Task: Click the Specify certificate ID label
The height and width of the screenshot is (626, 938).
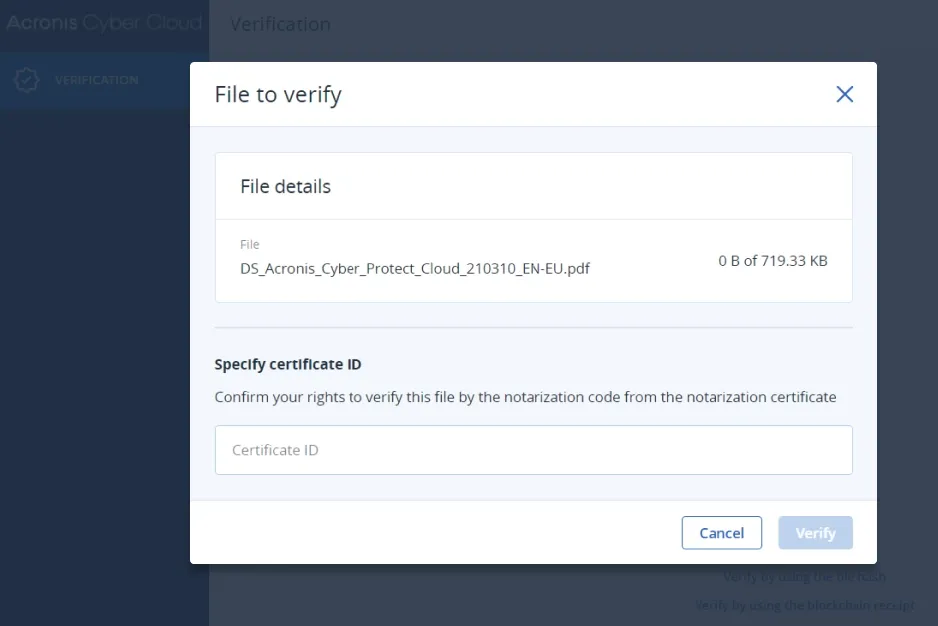Action: coord(294,365)
